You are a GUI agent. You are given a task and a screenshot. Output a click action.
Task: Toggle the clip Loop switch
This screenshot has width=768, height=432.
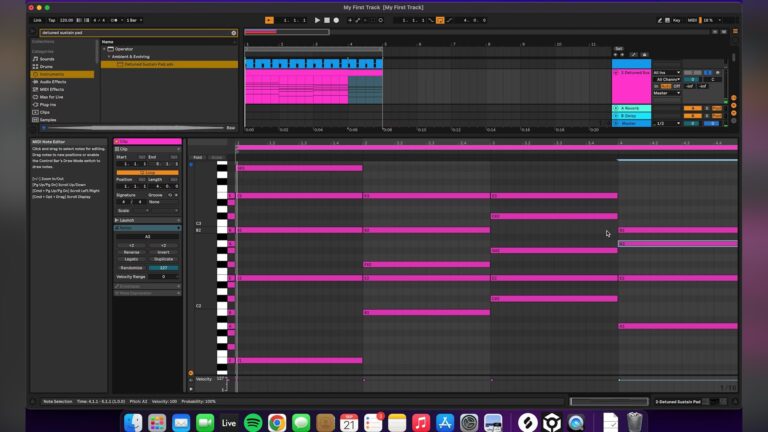(x=147, y=172)
